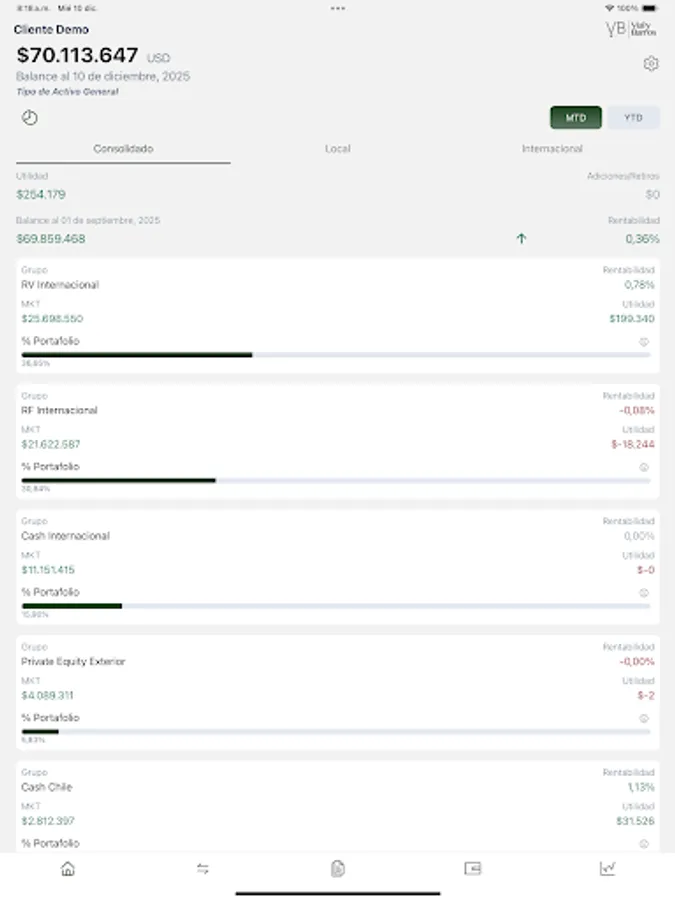This screenshot has width=675, height=900.
Task: Open the wallet icon in bottom bar
Action: [472, 868]
